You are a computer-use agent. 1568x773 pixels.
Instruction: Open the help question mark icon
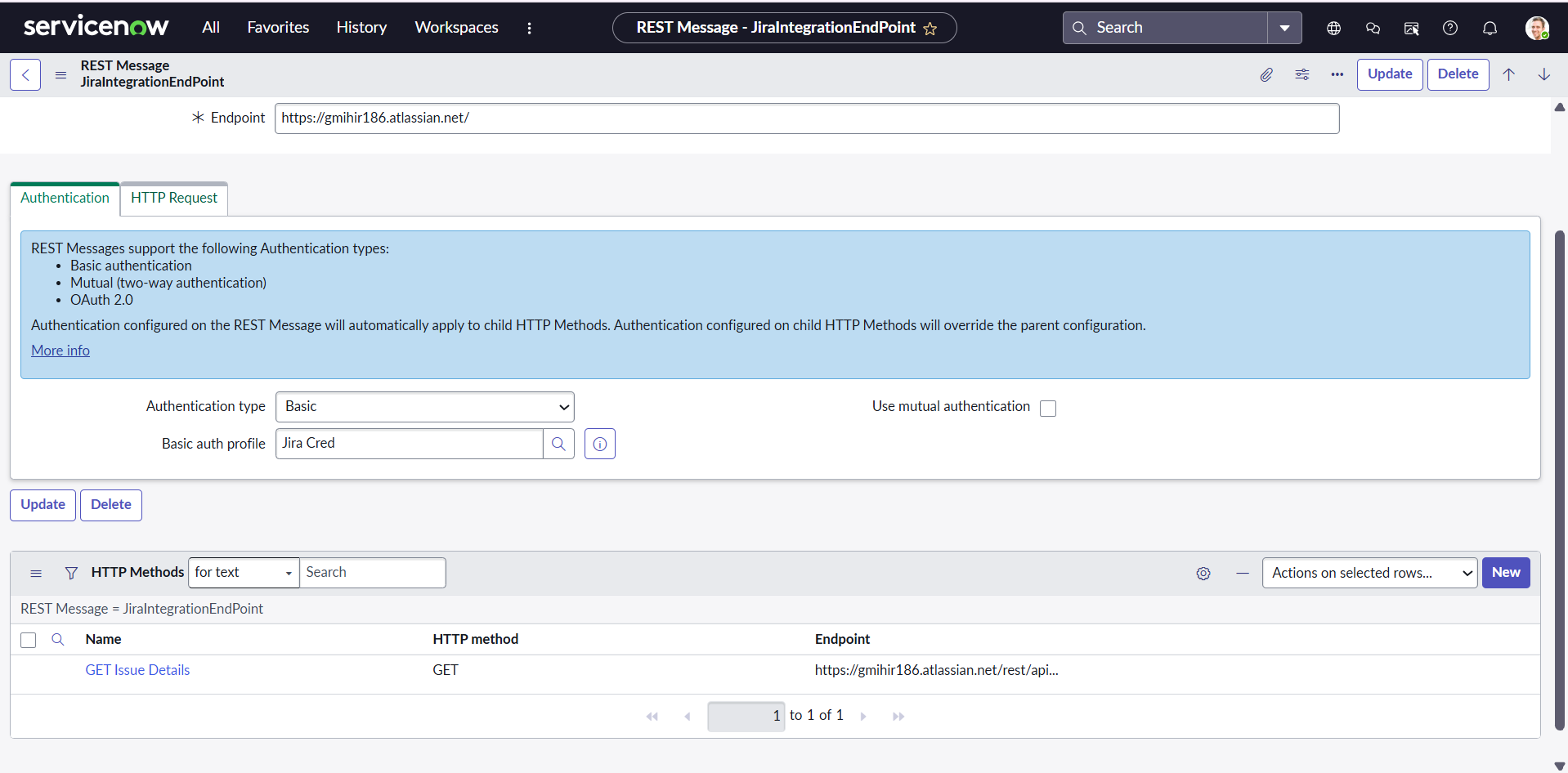[x=1449, y=28]
